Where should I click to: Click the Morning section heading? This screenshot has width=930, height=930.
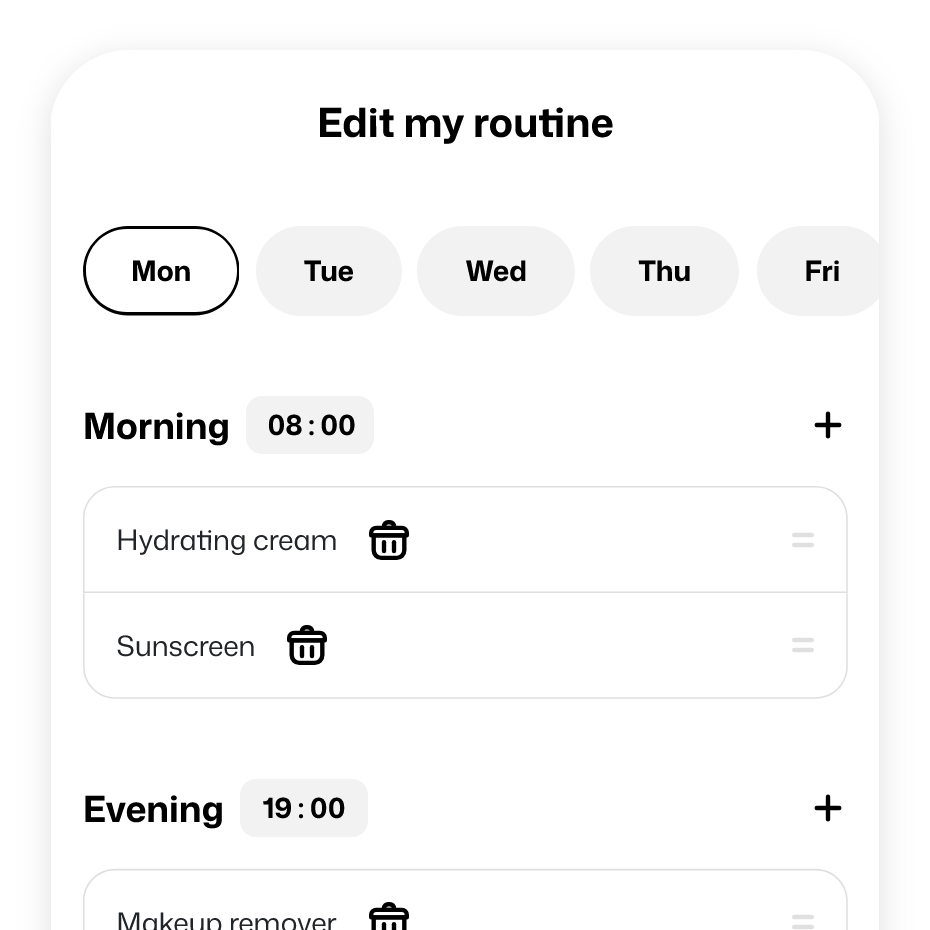coord(157,426)
